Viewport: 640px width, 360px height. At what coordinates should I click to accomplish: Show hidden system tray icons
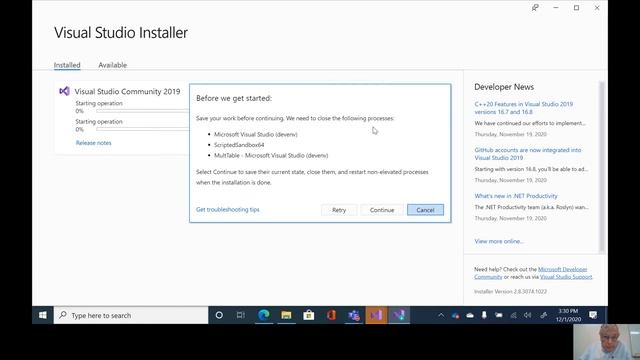coord(441,315)
